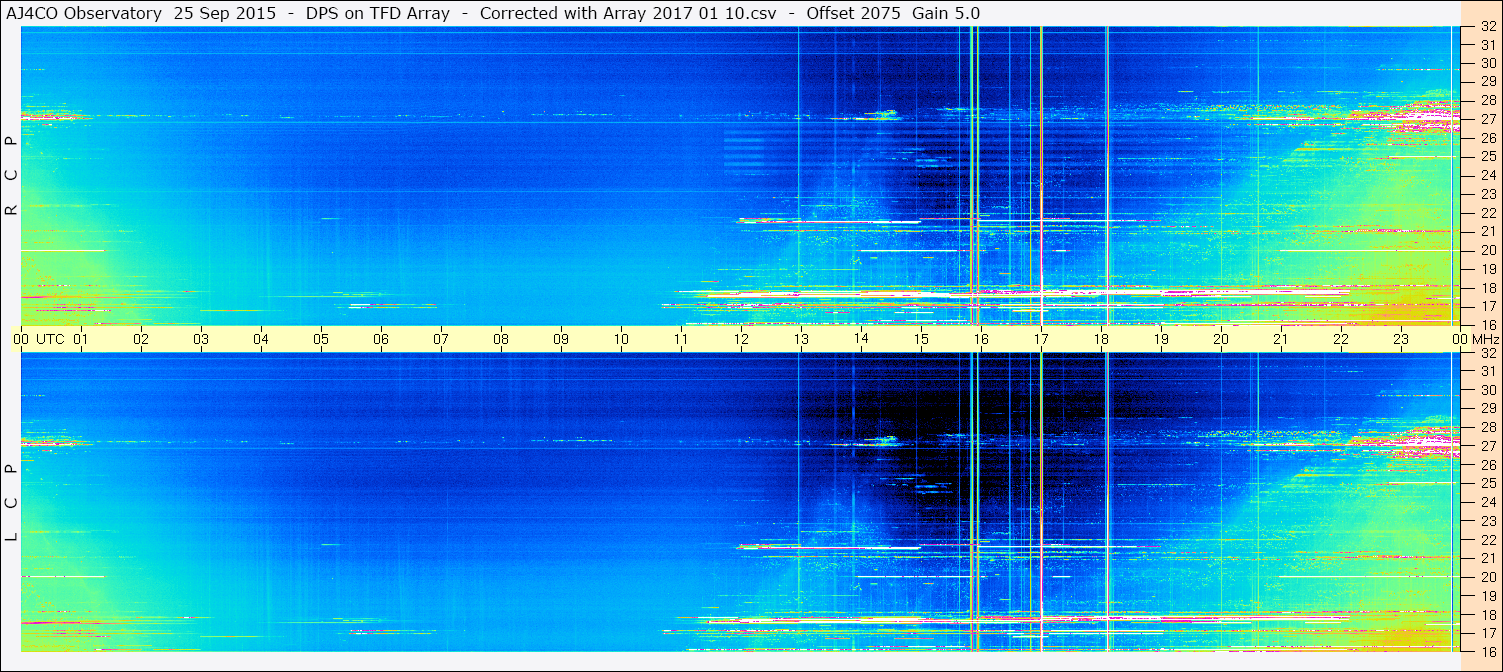Click the 32 MHz tick in LCP panel
Viewport: 1503px width, 672px height.
pyautogui.click(x=1487, y=353)
